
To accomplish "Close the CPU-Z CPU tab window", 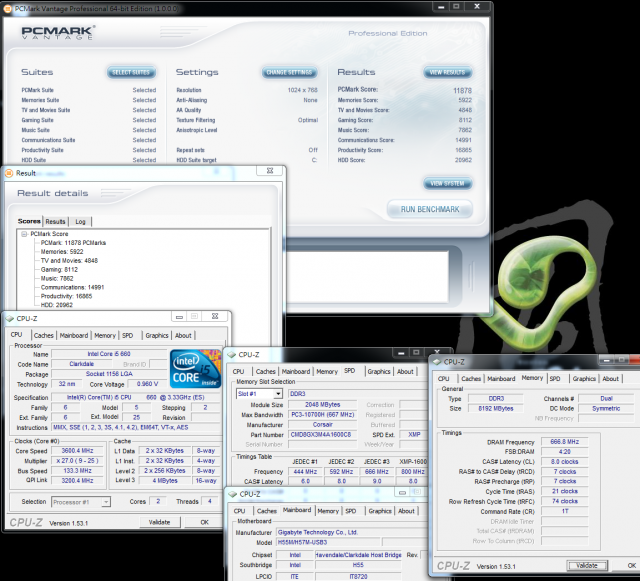I will [215, 316].
